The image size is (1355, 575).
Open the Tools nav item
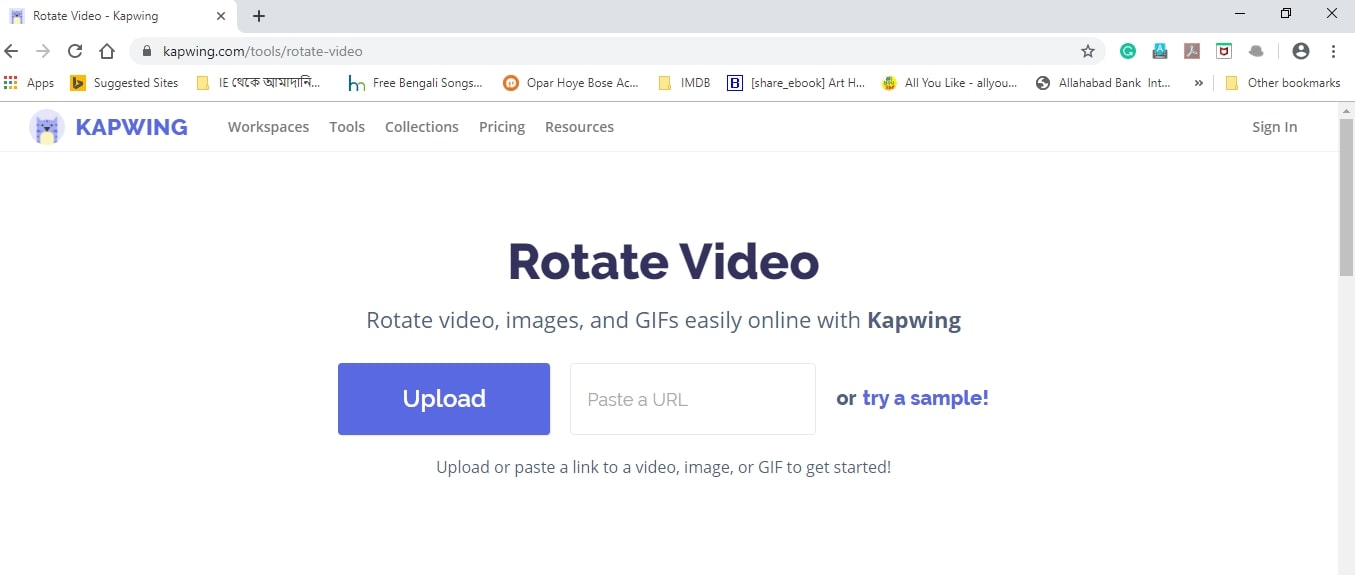pos(347,127)
